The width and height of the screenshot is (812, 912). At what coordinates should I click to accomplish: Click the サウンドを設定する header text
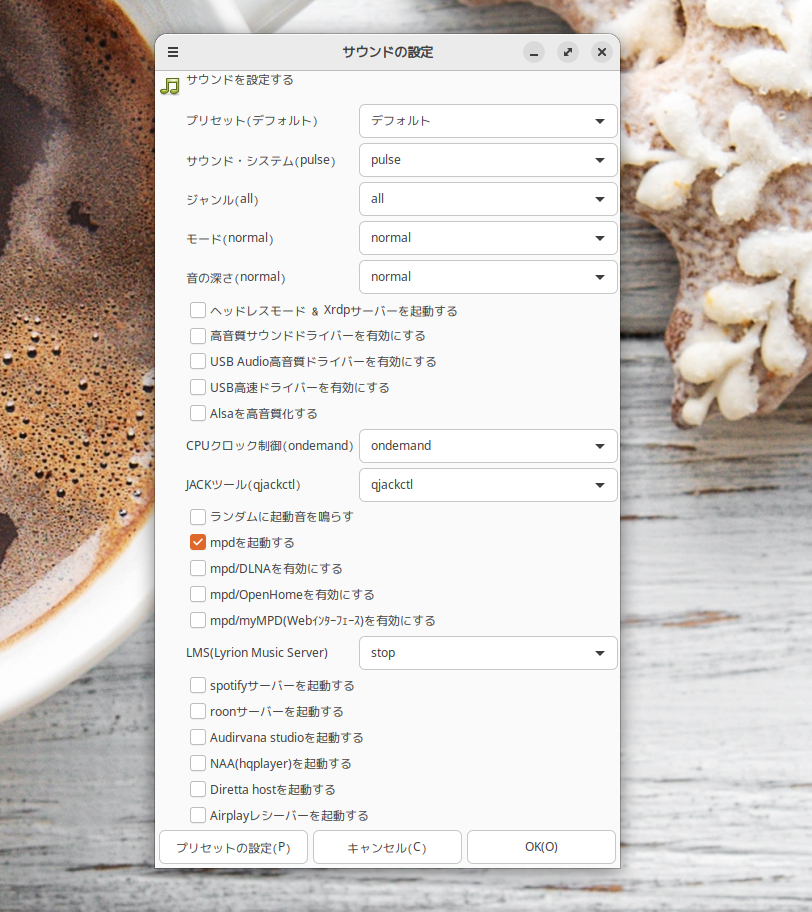pos(240,80)
